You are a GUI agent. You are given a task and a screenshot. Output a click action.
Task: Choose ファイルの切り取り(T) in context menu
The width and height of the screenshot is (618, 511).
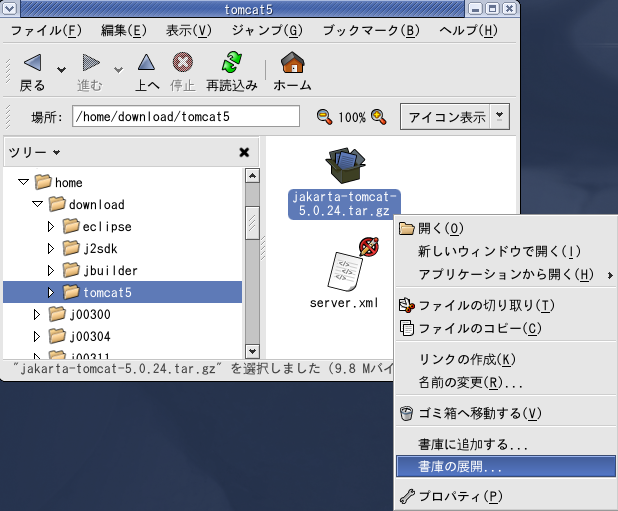coord(506,305)
